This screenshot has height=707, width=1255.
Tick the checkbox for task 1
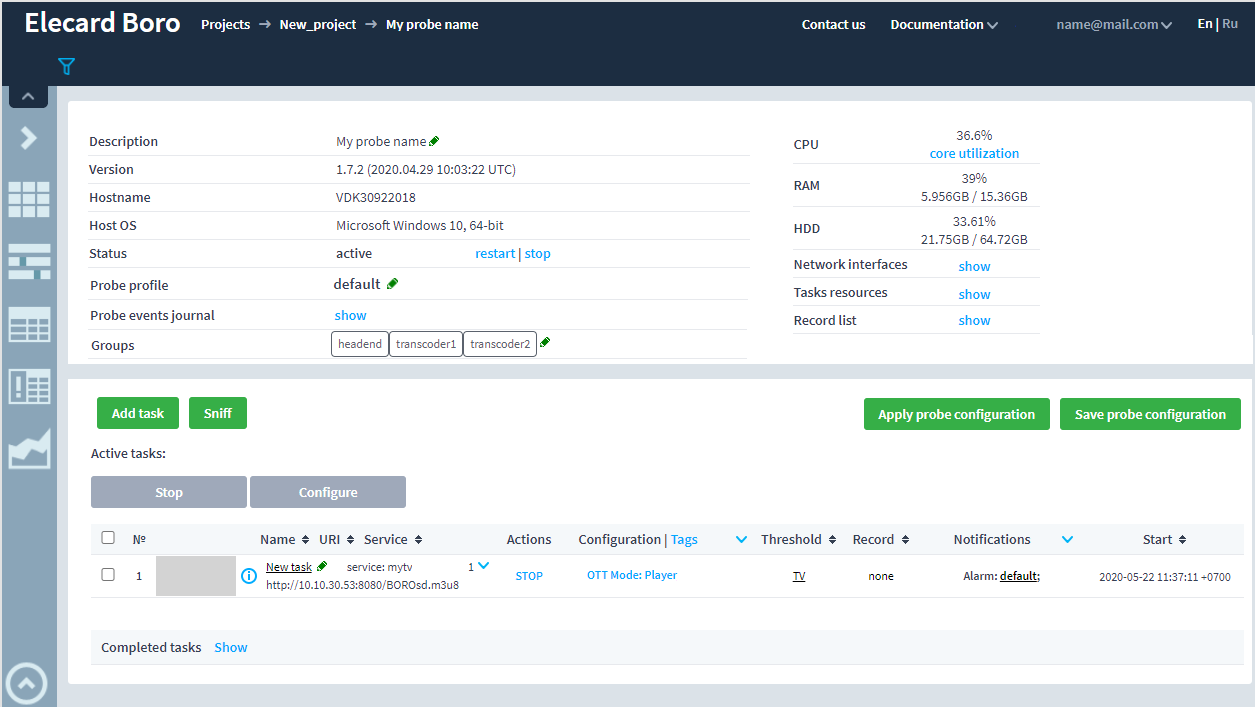click(x=108, y=575)
